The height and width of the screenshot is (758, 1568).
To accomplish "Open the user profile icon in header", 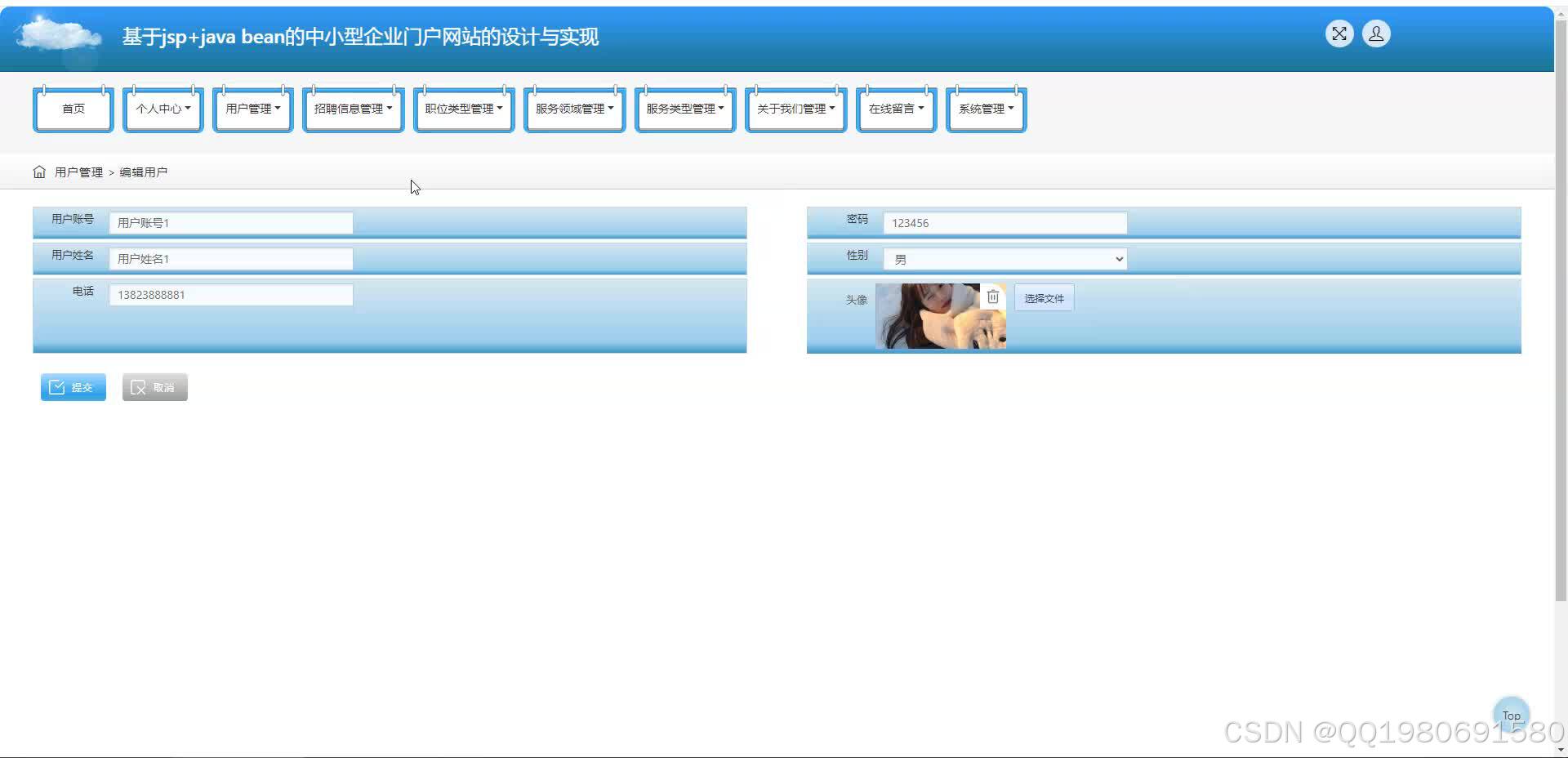I will 1376,33.
